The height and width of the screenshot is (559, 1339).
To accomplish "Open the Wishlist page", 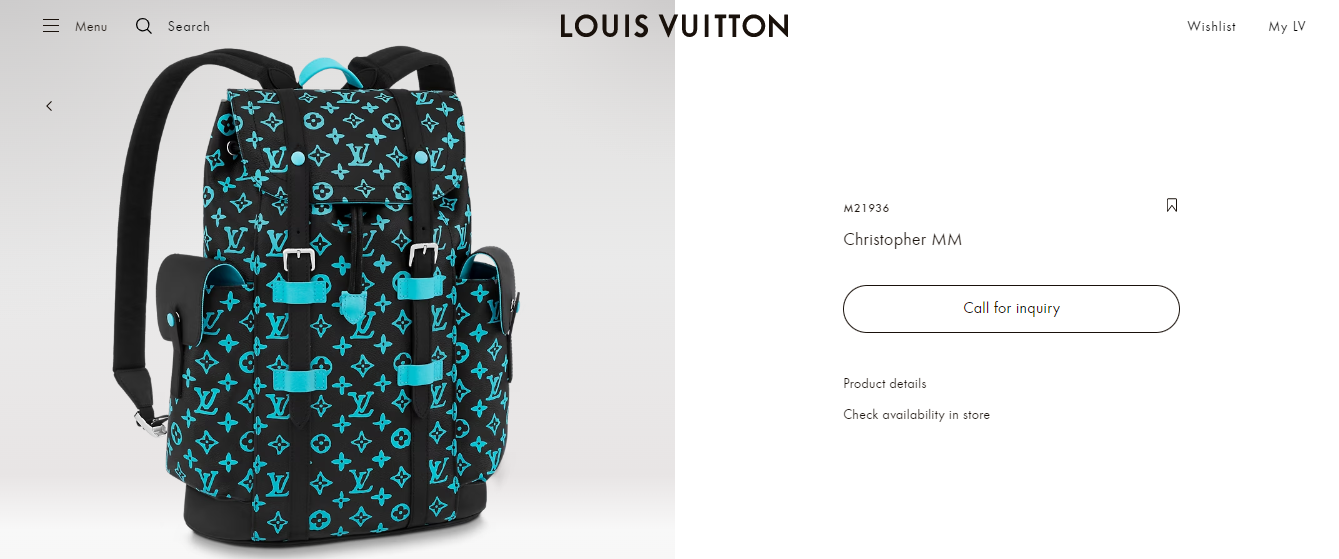I will [x=1211, y=27].
